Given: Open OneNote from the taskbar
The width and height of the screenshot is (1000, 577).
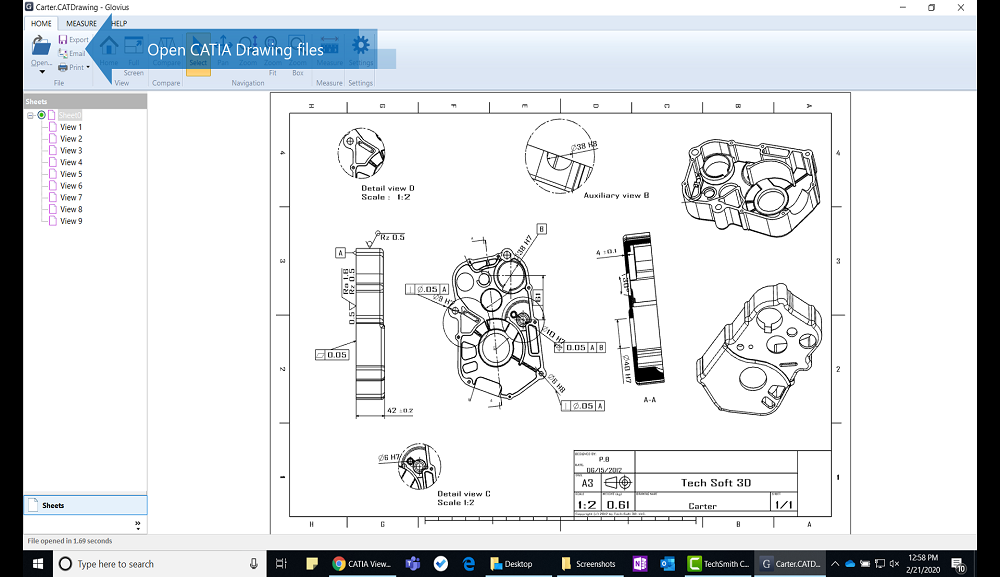Looking at the screenshot, I should tap(640, 564).
